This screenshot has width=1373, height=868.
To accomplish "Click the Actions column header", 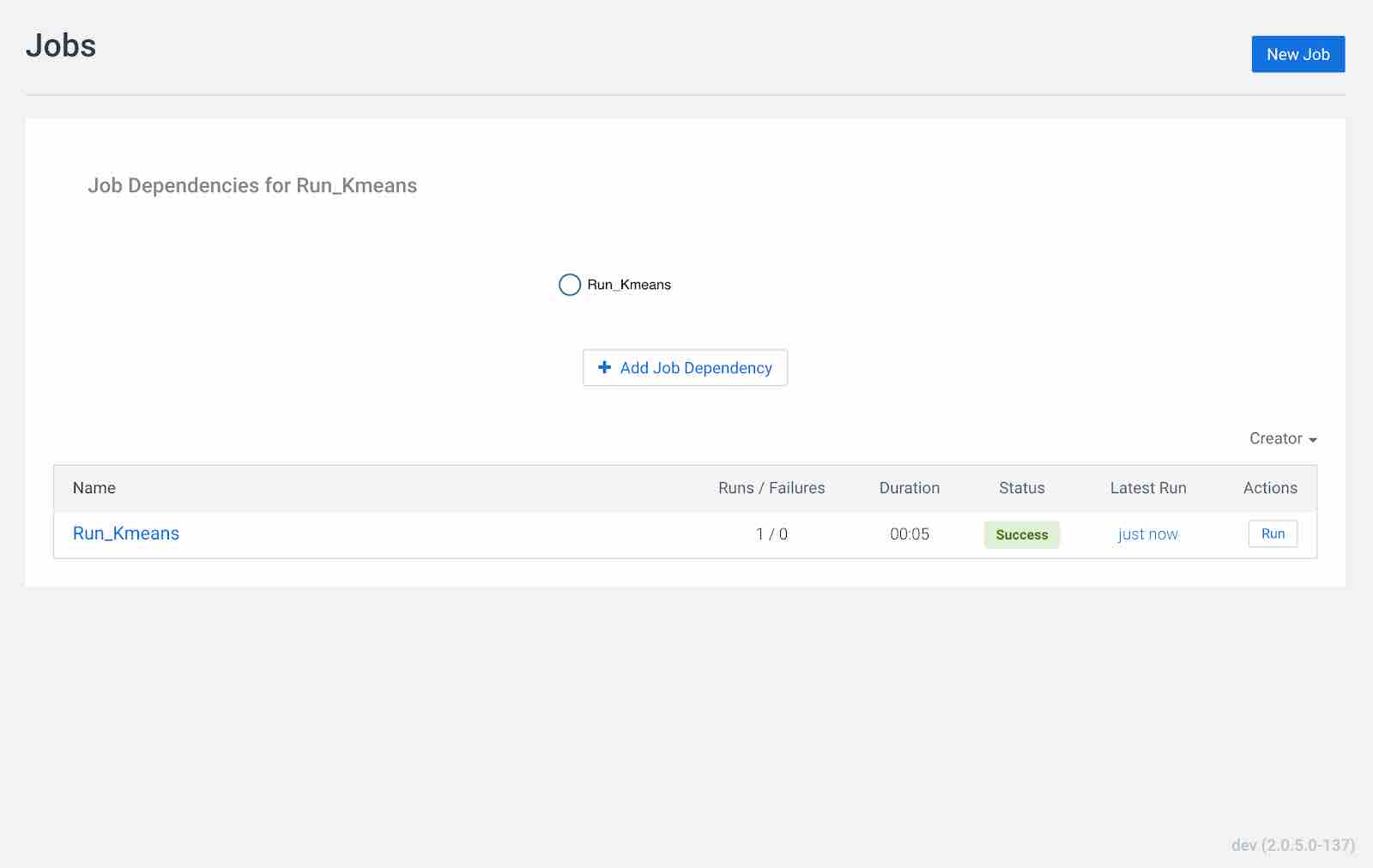I will click(1270, 488).
